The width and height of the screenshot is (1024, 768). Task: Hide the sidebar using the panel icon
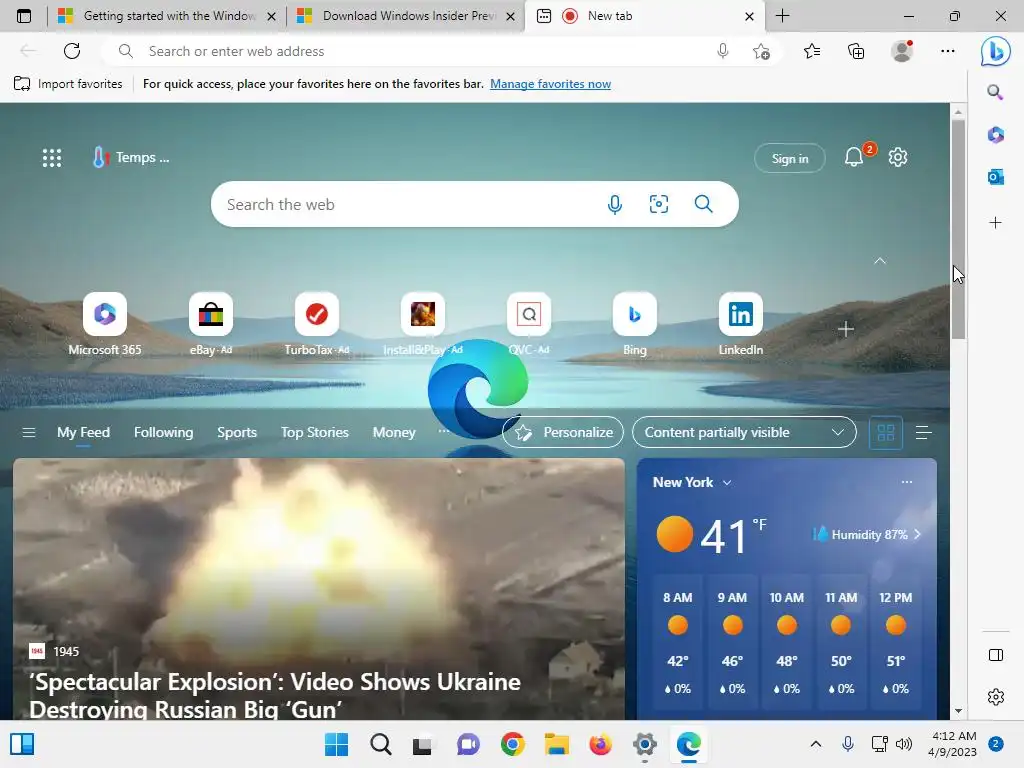click(x=996, y=655)
